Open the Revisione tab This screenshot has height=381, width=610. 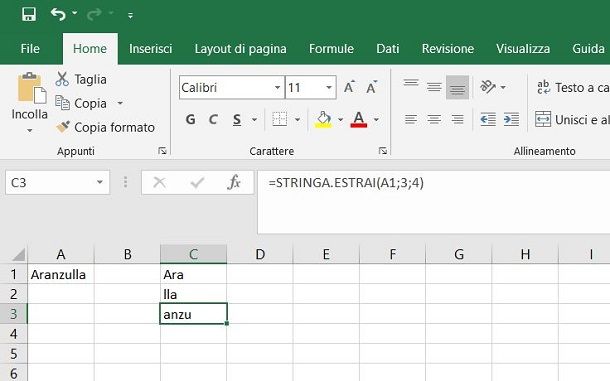pyautogui.click(x=448, y=49)
